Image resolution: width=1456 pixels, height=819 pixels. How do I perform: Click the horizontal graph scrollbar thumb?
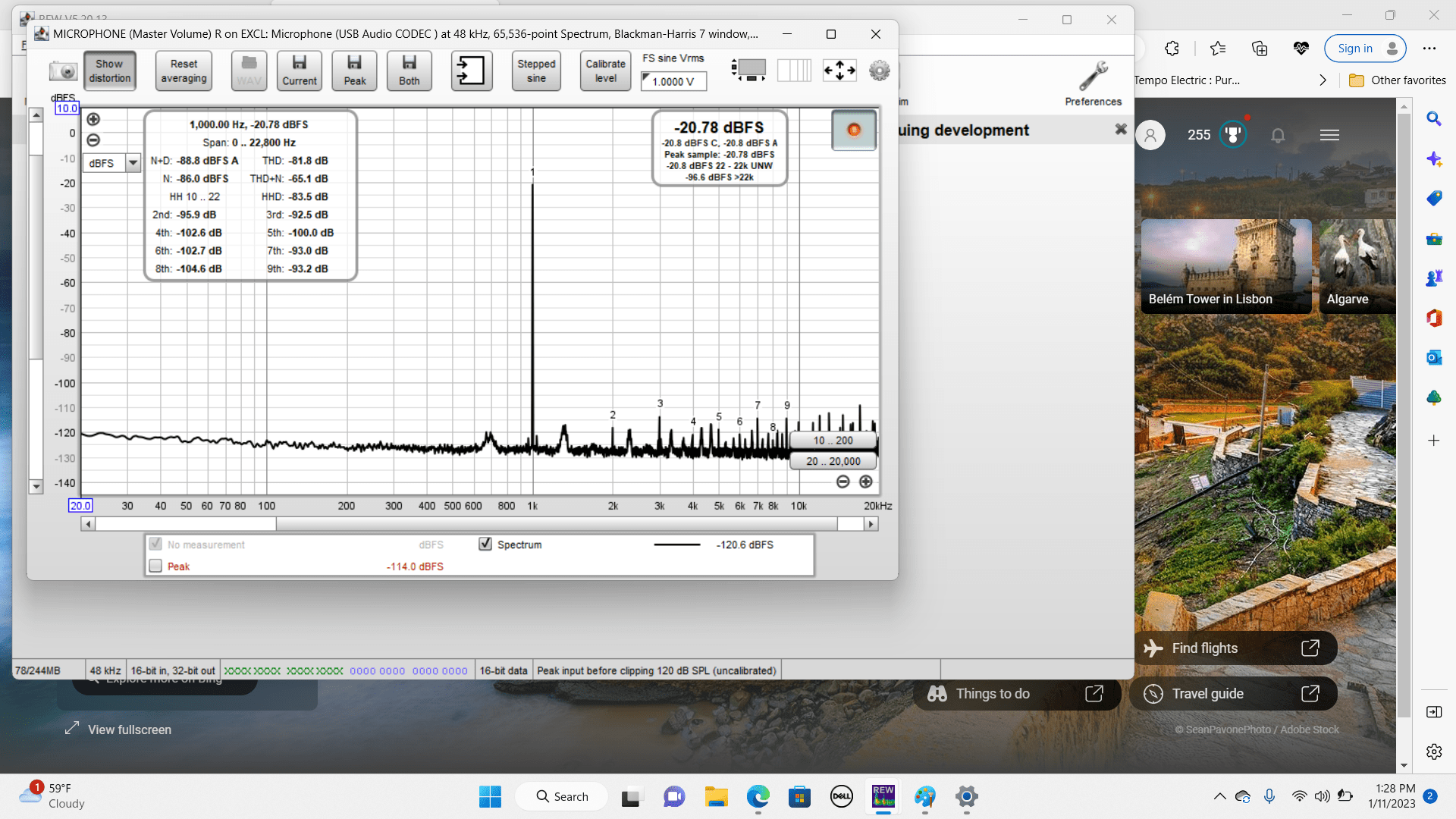pyautogui.click(x=557, y=524)
